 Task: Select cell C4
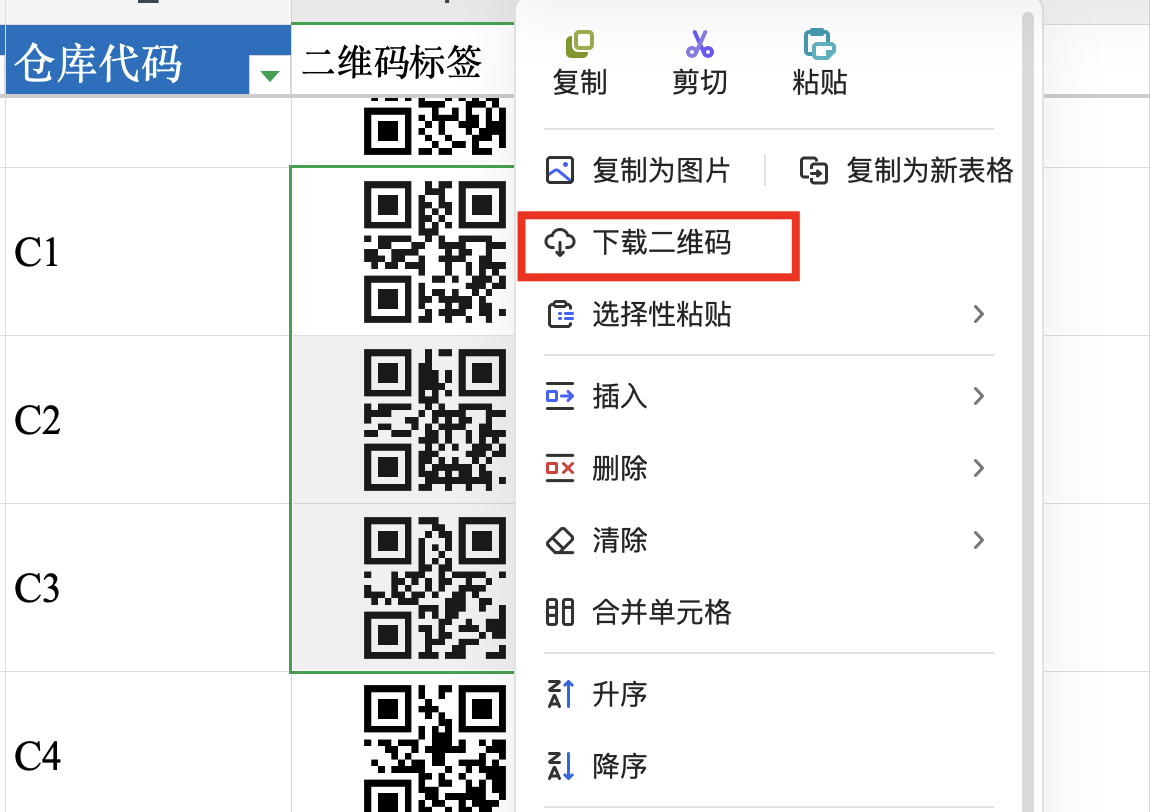tap(148, 742)
